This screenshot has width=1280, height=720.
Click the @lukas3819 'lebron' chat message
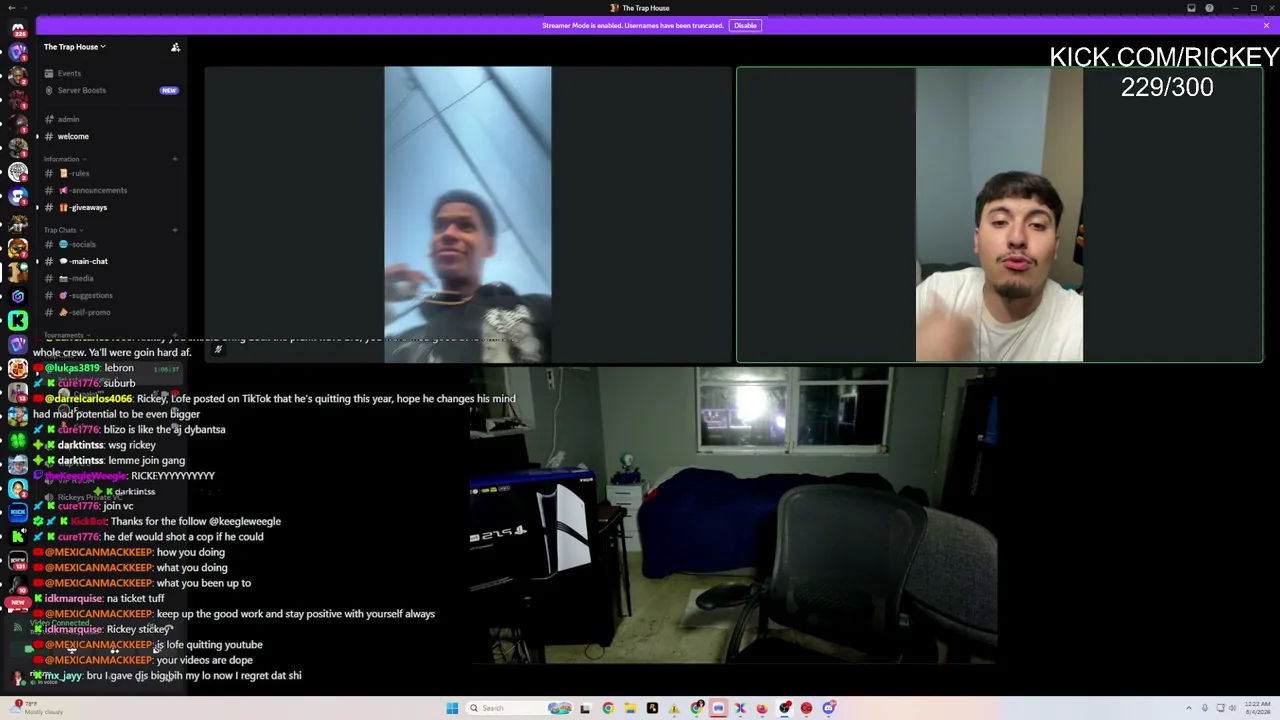[x=83, y=368]
